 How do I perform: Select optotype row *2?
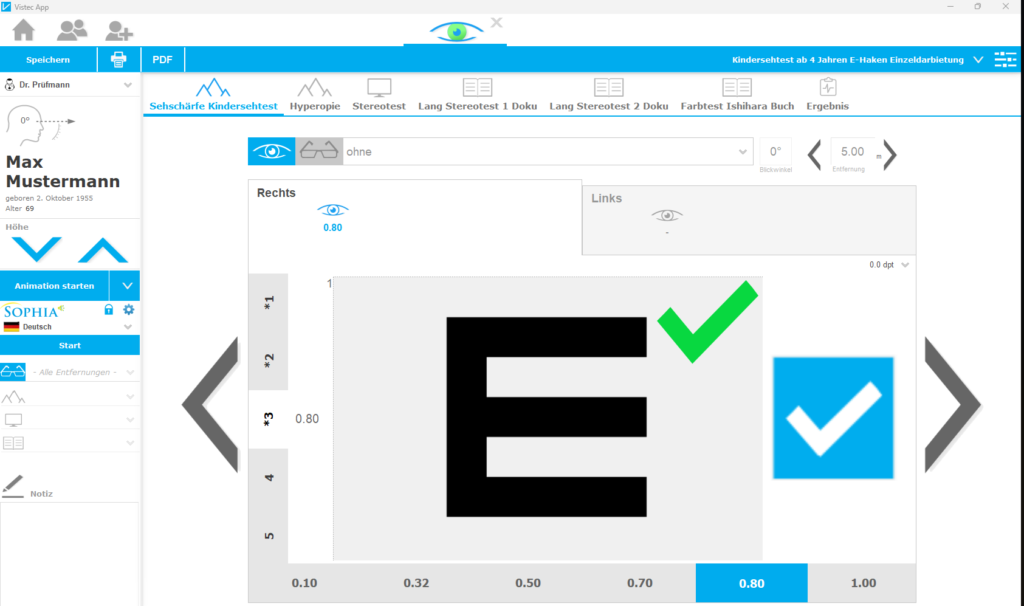[268, 360]
